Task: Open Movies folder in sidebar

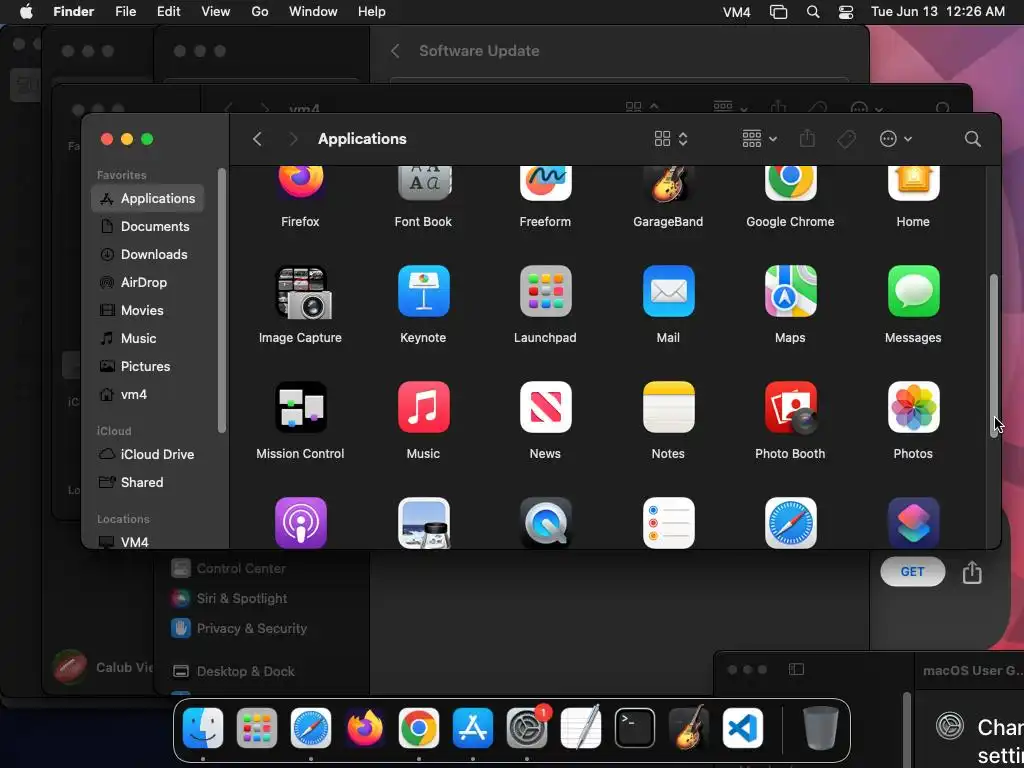Action: click(148, 311)
